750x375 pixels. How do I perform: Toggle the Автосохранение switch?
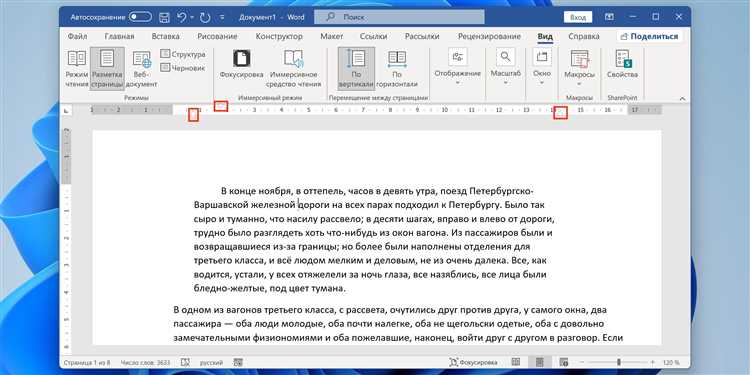pos(140,17)
